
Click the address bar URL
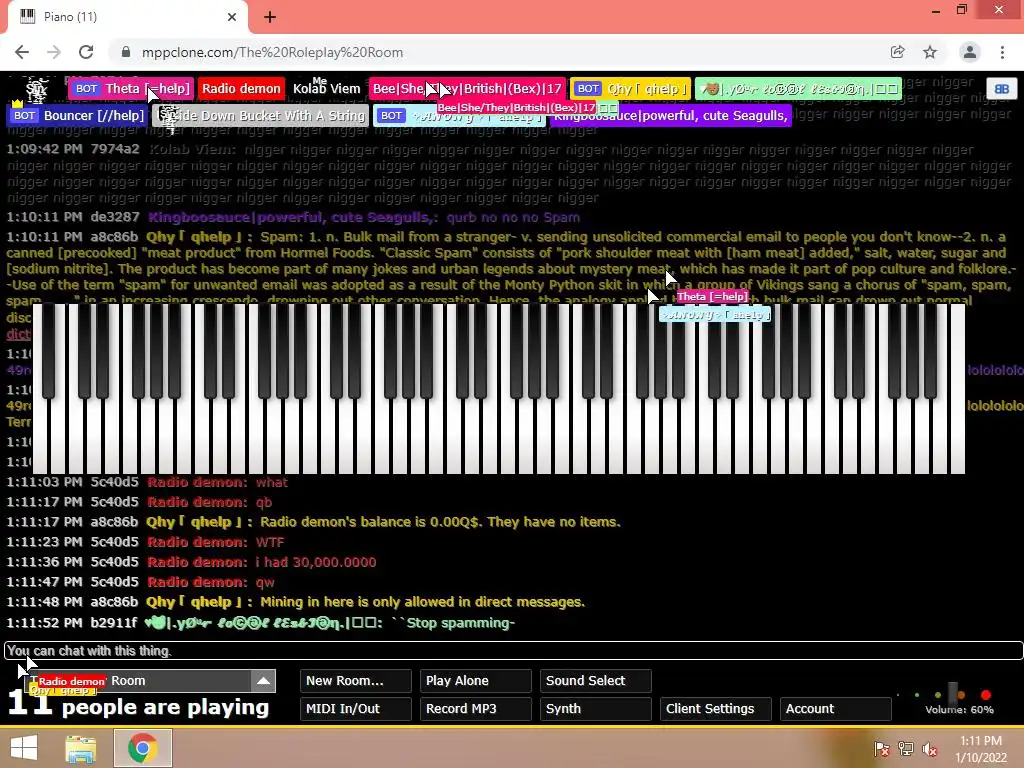tap(272, 52)
